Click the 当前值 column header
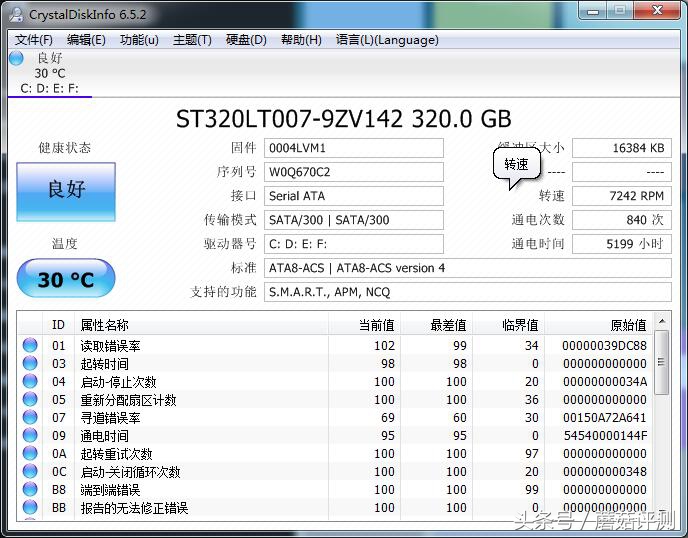 coord(364,325)
